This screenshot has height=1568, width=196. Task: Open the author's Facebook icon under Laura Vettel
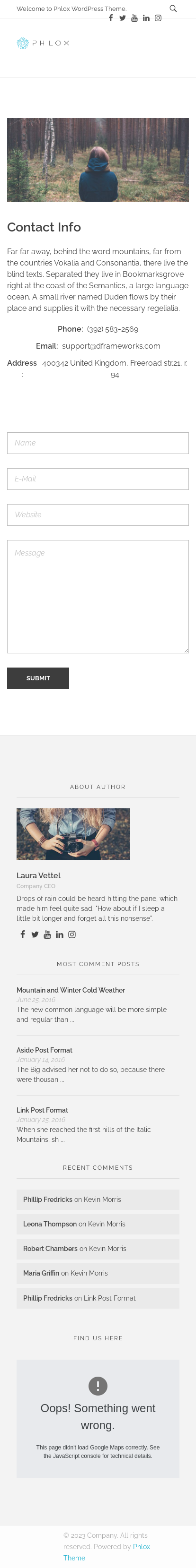pyautogui.click(x=23, y=934)
